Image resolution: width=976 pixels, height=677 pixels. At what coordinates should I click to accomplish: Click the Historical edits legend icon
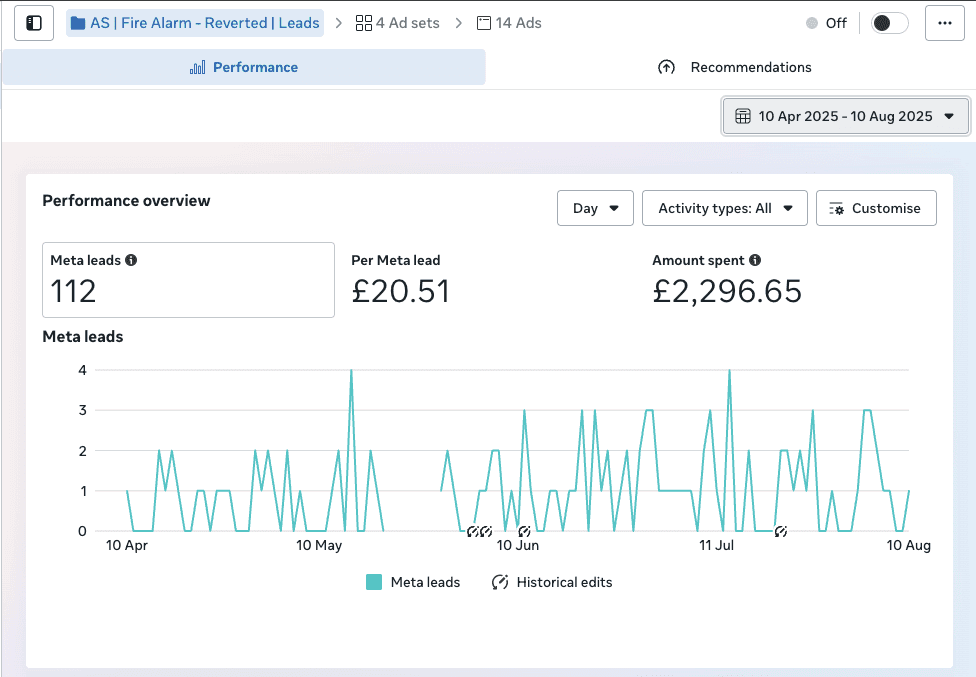pos(500,582)
